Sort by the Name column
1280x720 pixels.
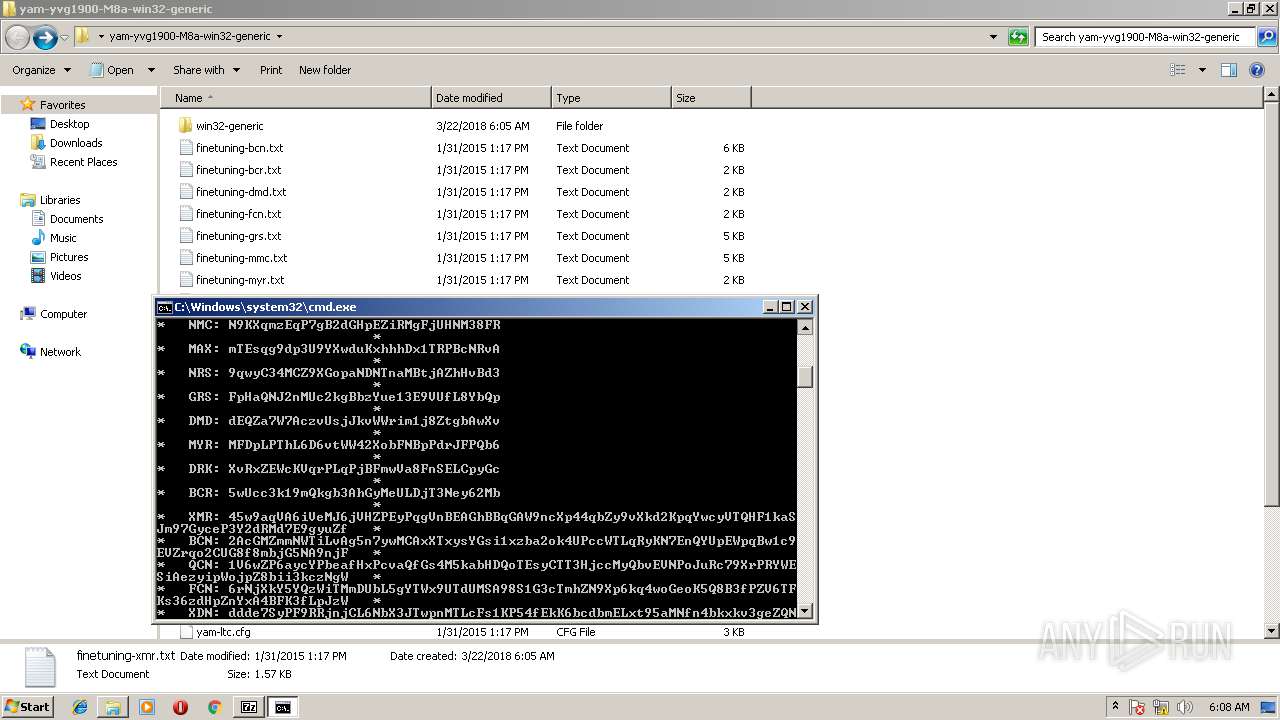point(296,98)
